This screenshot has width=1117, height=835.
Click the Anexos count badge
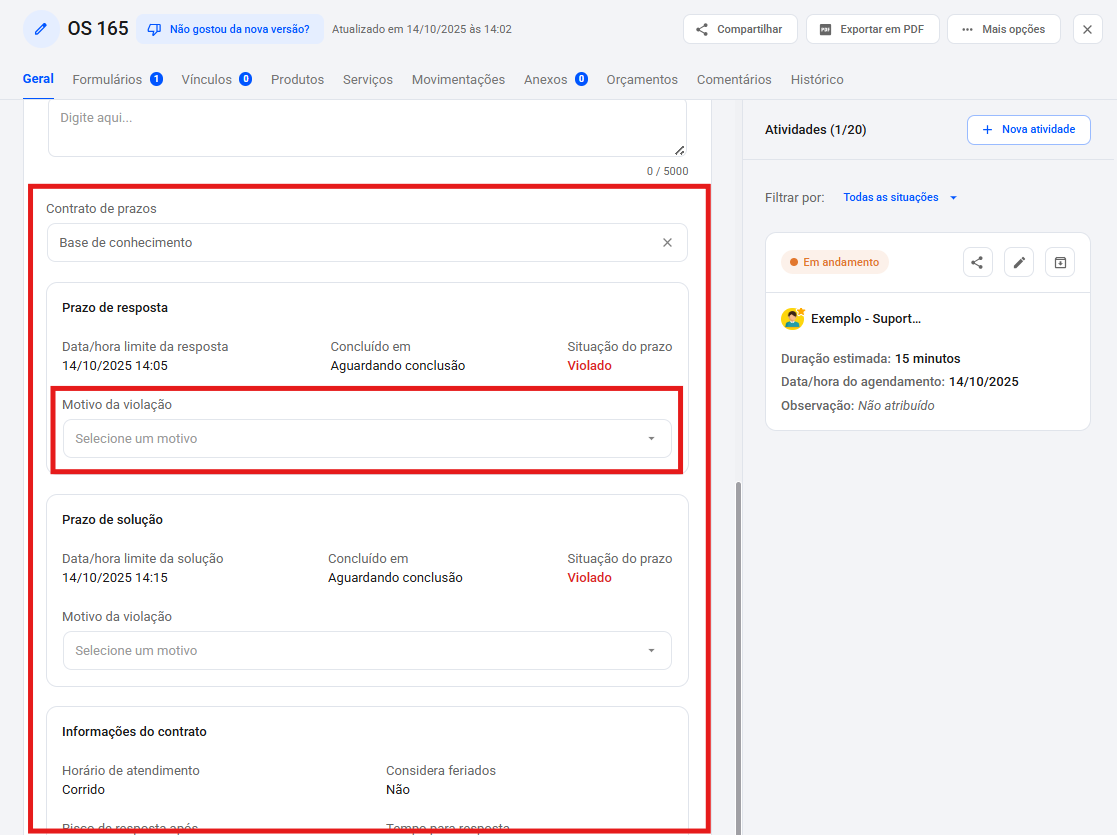point(581,79)
